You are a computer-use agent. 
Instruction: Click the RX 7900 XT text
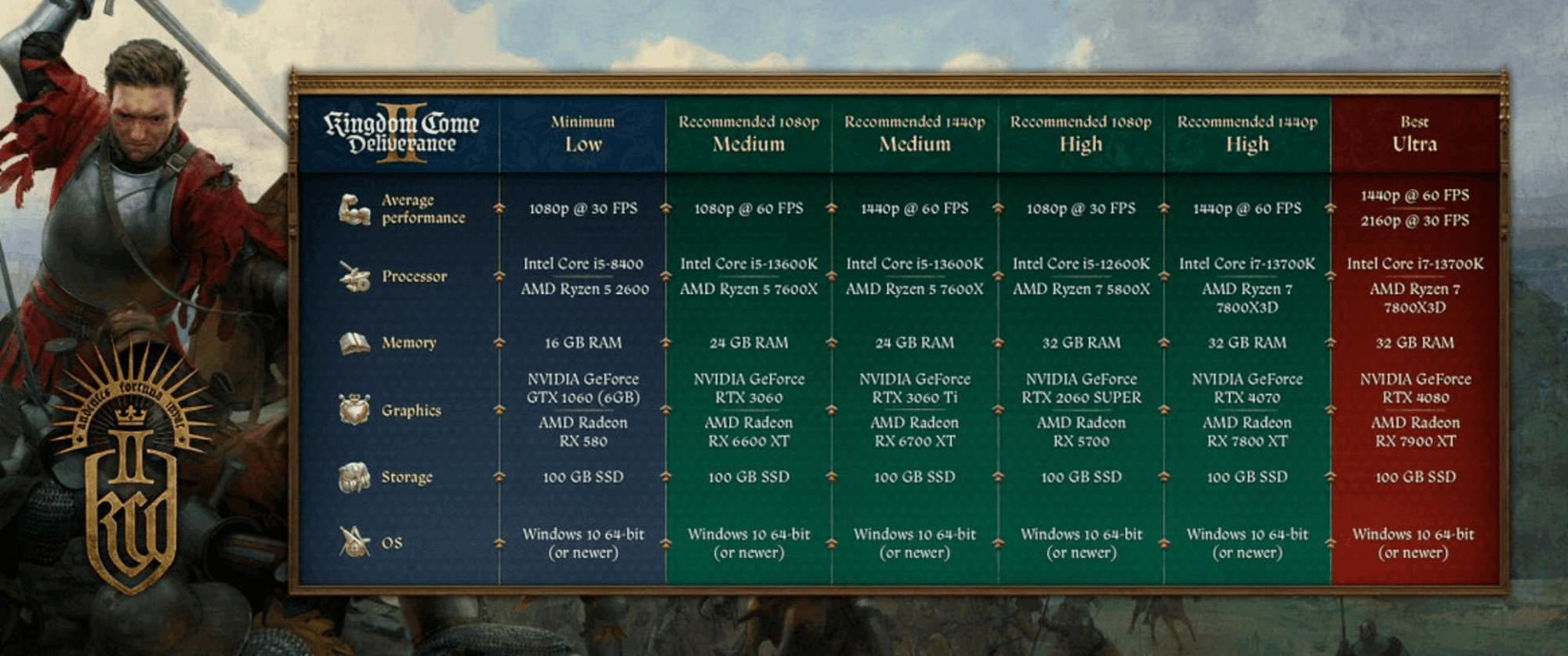point(1415,441)
